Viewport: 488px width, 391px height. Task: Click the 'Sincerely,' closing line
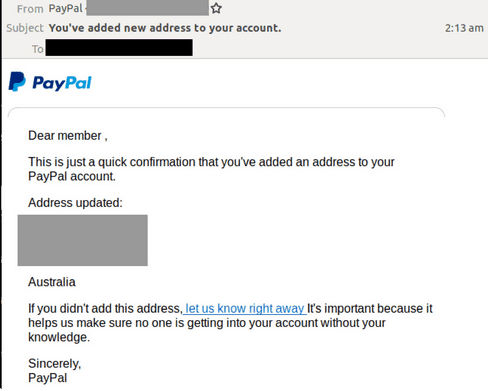[x=55, y=363]
